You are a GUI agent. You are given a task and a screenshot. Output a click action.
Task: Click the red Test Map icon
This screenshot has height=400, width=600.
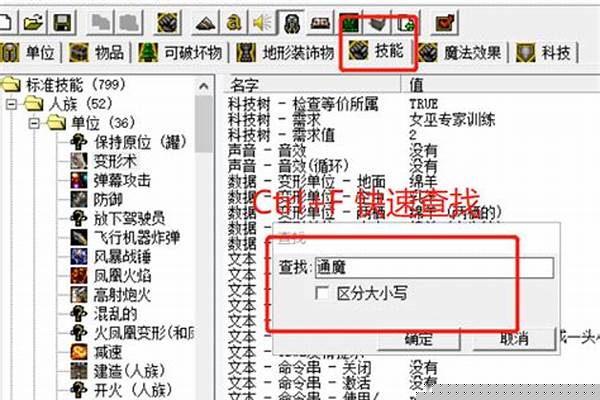click(x=444, y=23)
